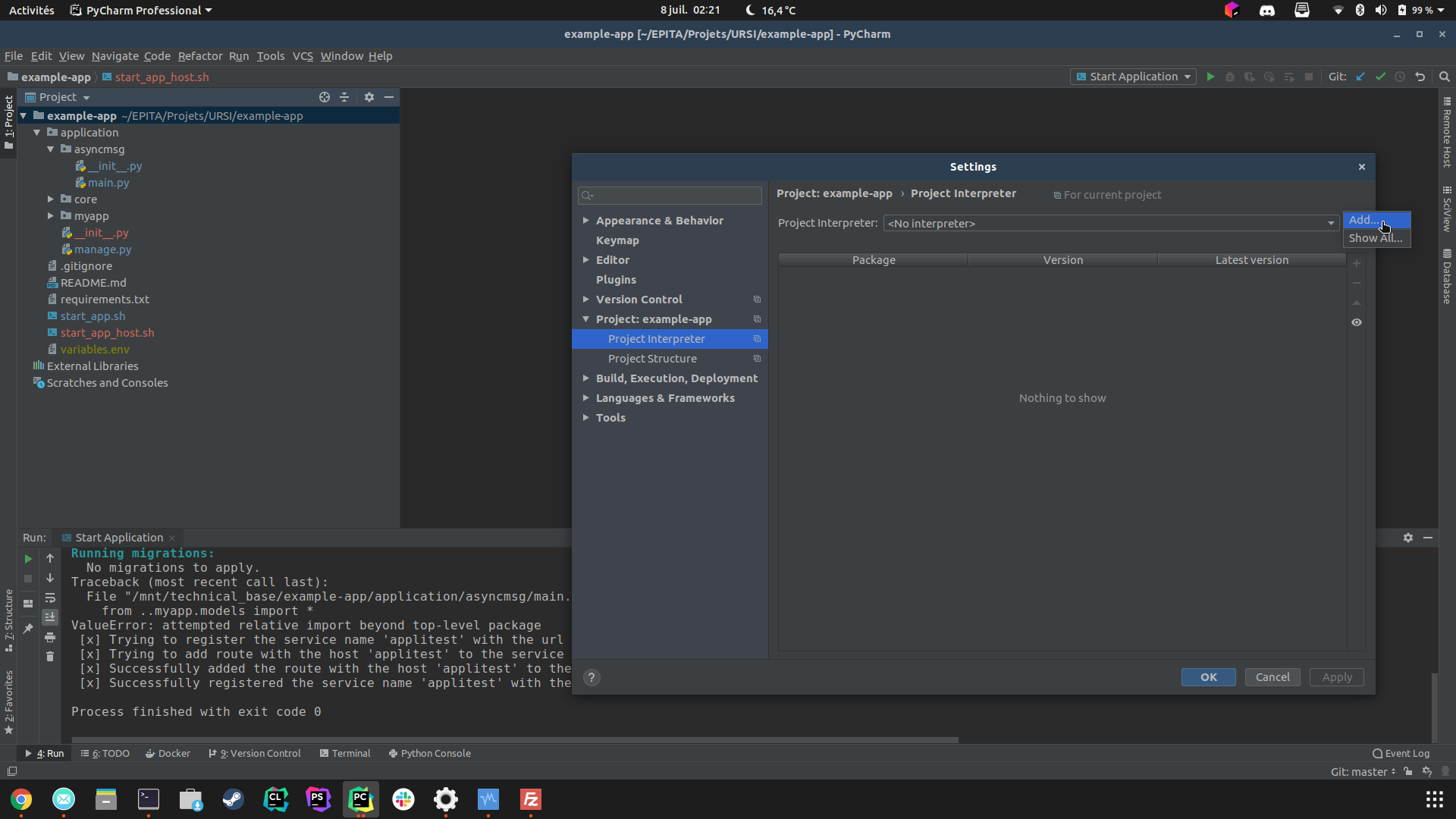1456x819 pixels.
Task: Open the Project Interpreter combo box
Action: 1111,223
